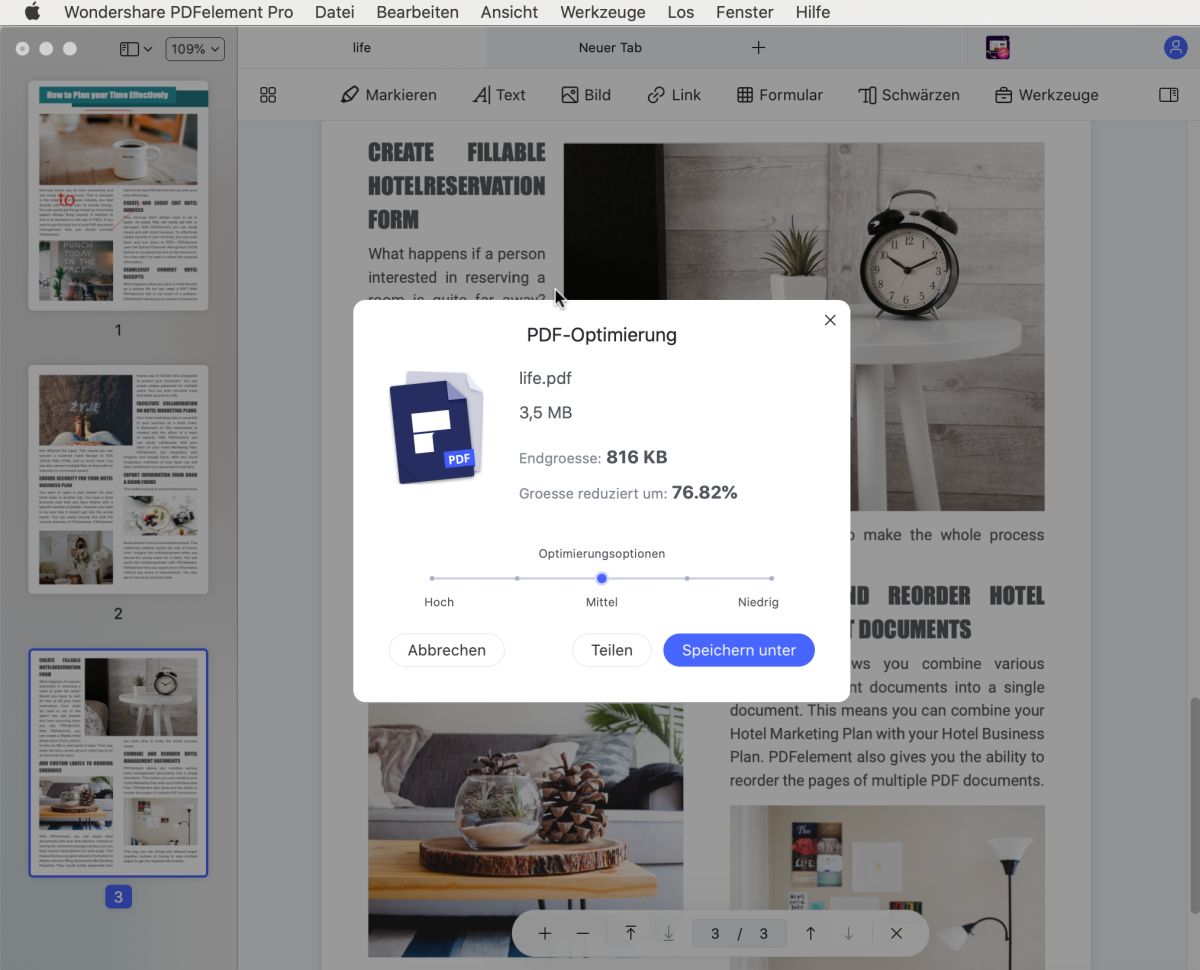
Task: Click the current page number field
Action: [x=715, y=934]
